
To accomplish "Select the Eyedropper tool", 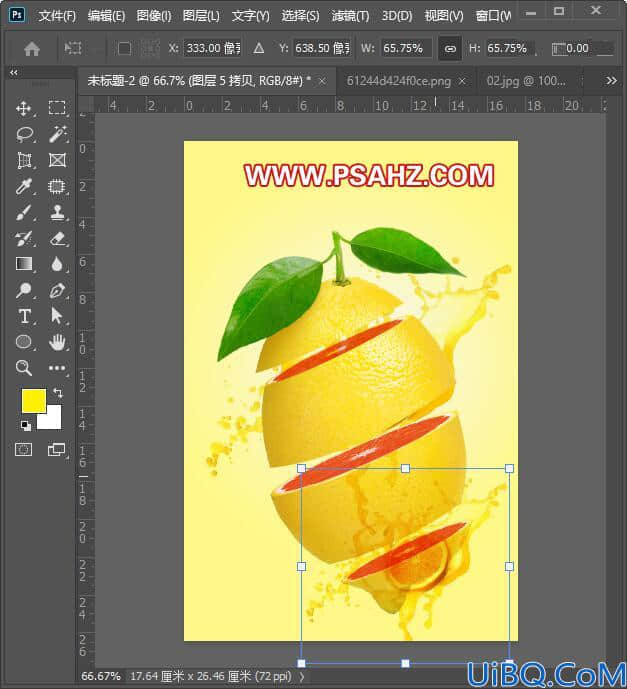I will (23, 186).
